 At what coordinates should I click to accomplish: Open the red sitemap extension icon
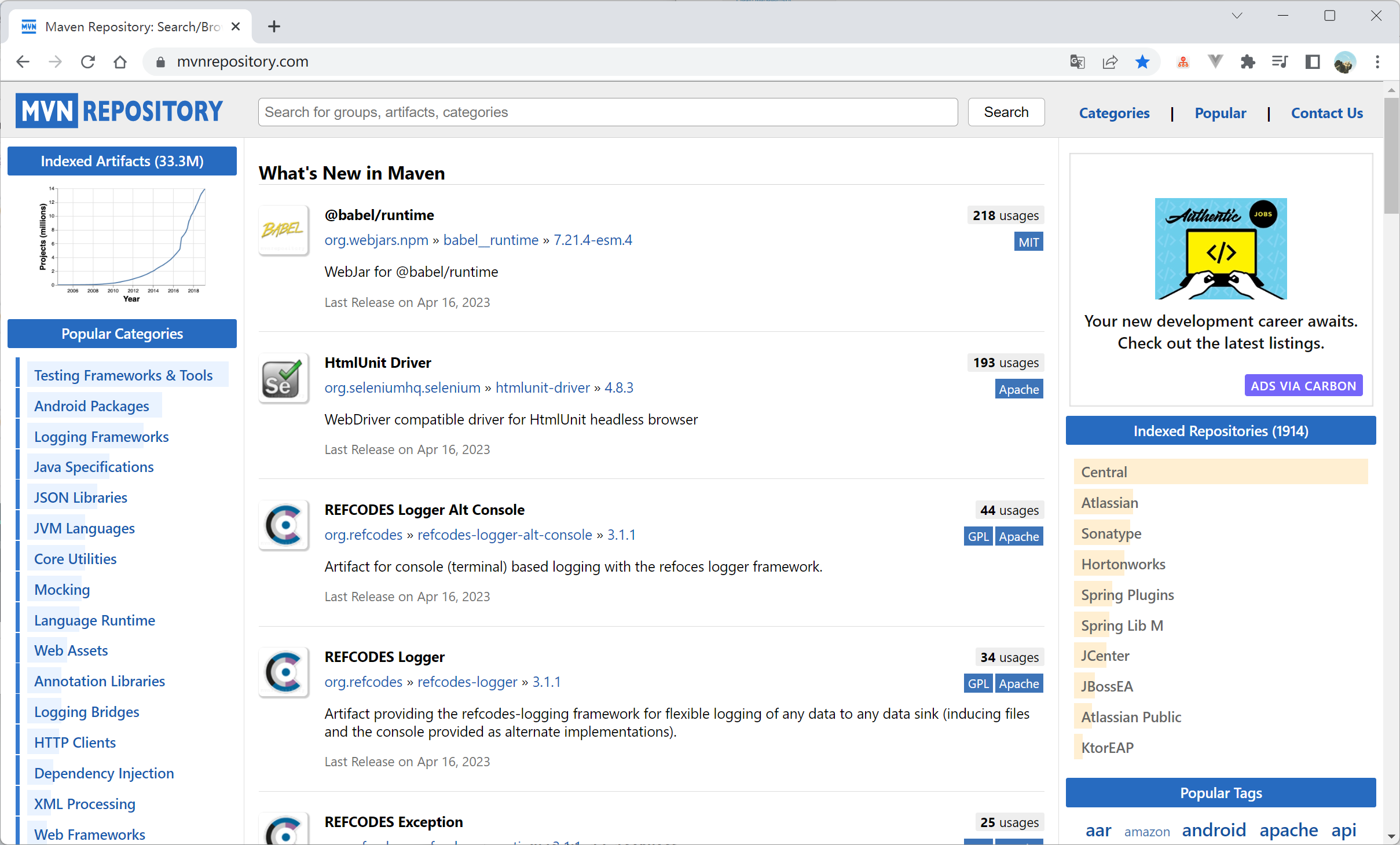click(x=1183, y=62)
